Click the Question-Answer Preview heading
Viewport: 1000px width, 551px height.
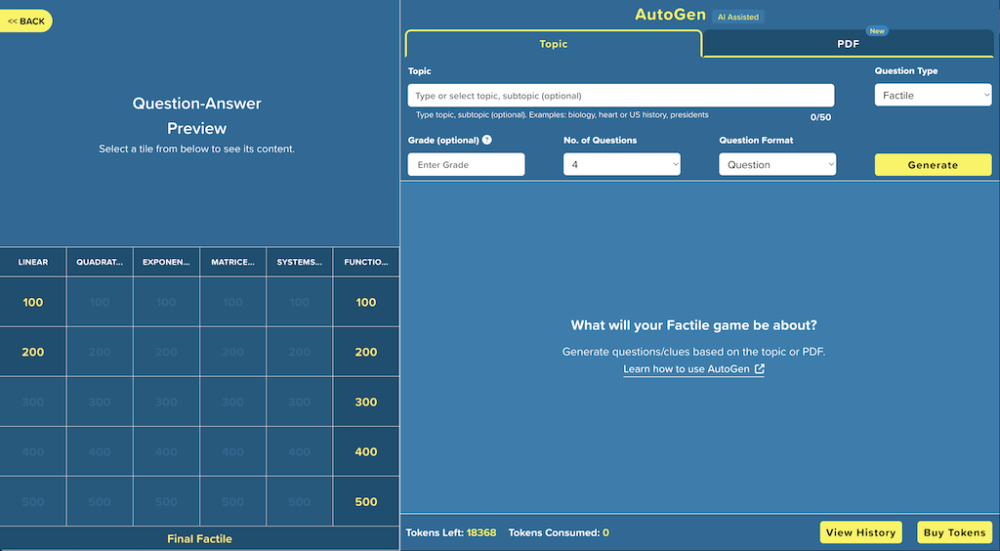[196, 115]
